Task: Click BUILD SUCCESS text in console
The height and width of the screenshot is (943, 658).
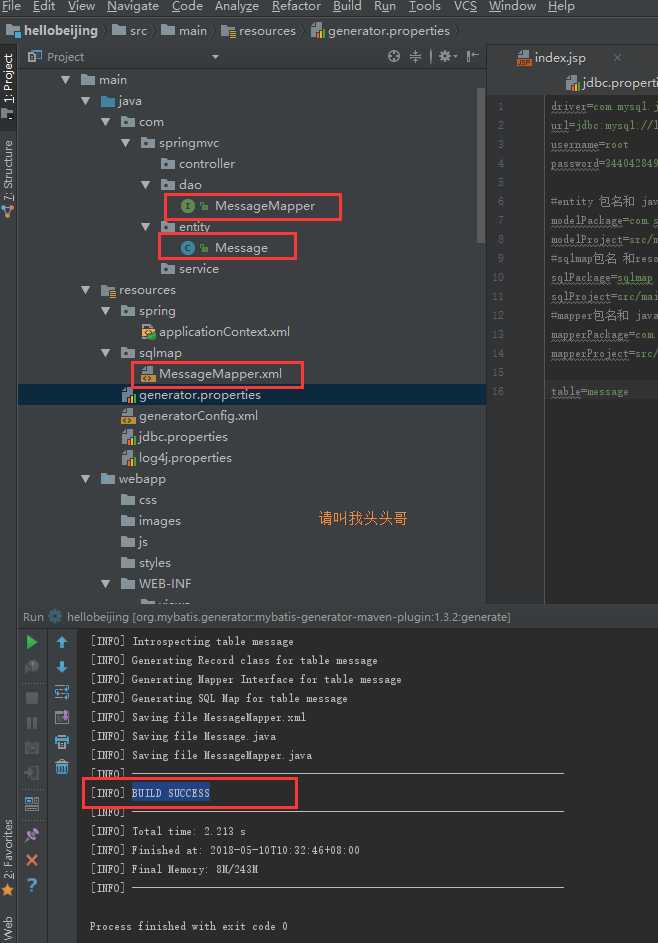Action: click(x=171, y=793)
